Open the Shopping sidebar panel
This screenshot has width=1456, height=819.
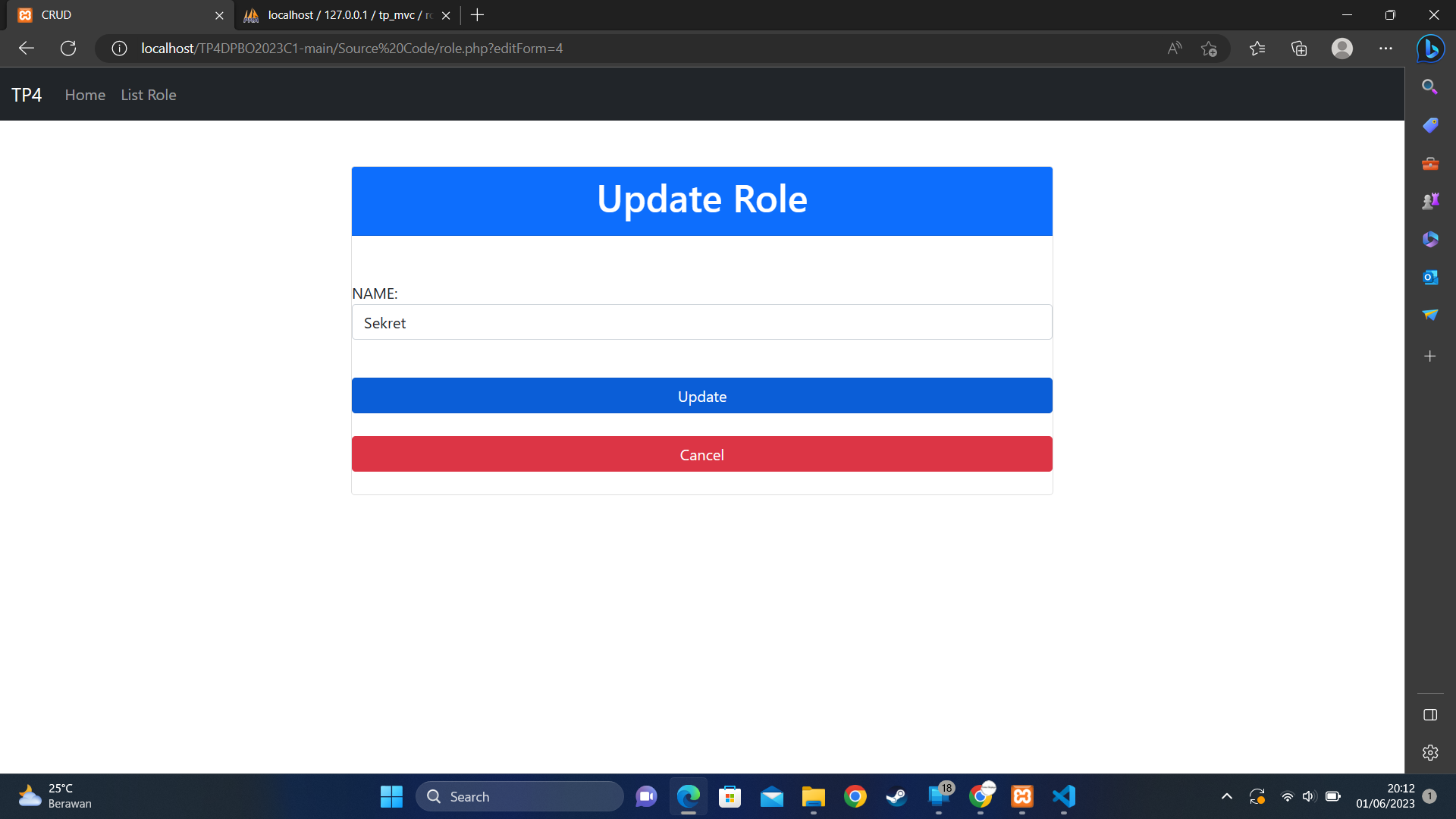(1430, 125)
